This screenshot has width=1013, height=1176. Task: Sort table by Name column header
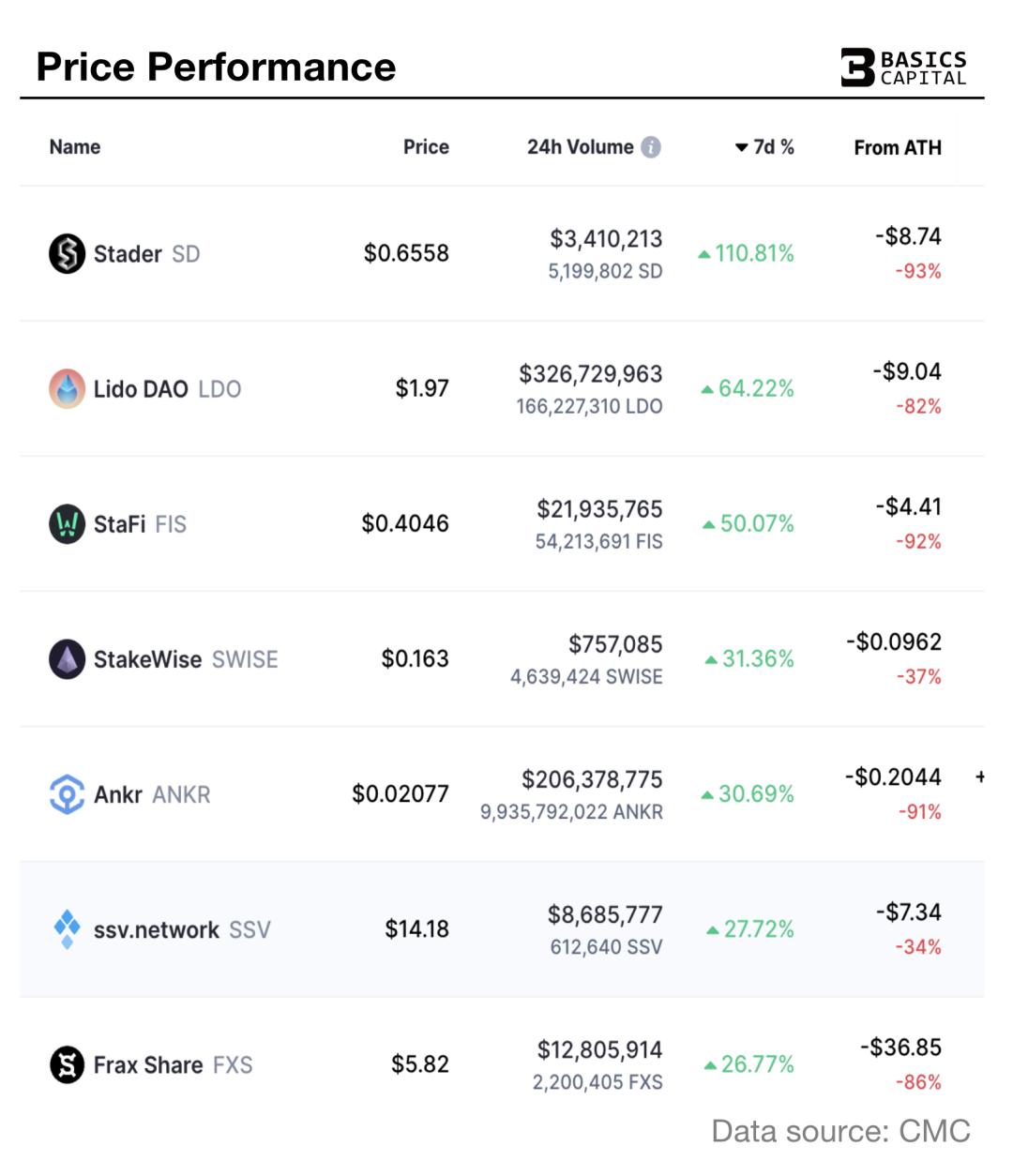75,147
